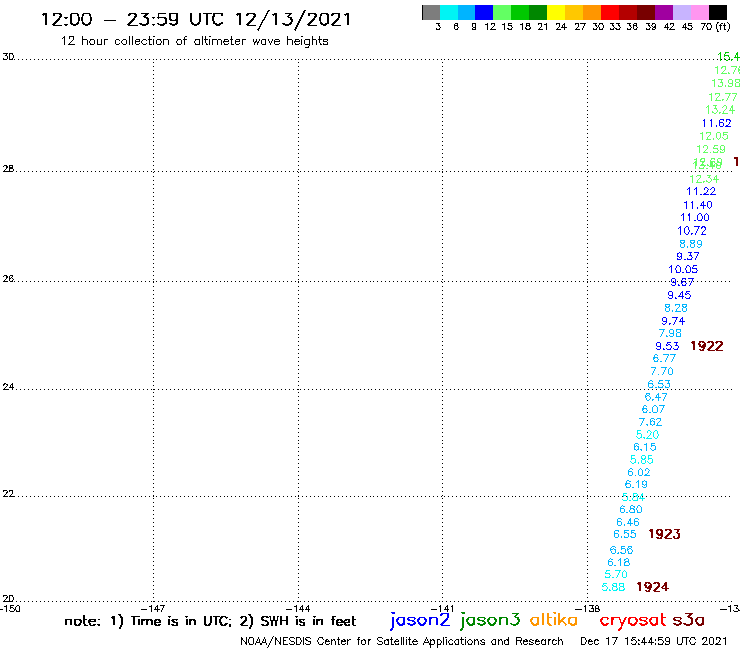This screenshot has height=650, width=740.
Task: Click the wave height value '9.74'
Action: [673, 321]
